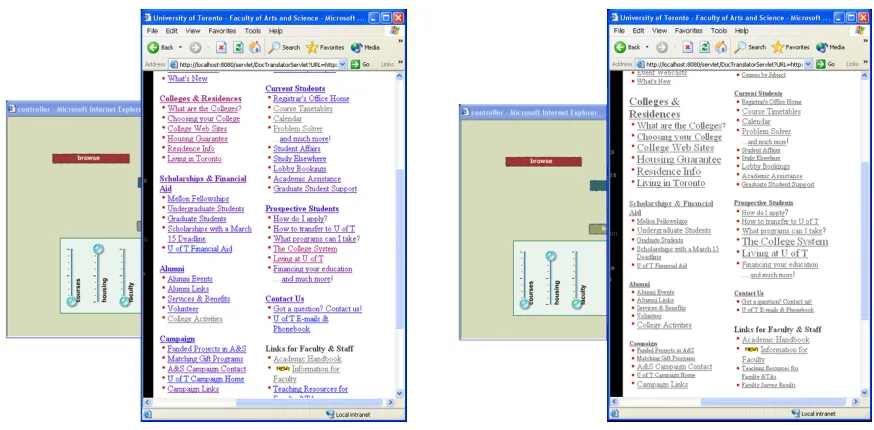Click horizontal scrollbar thumb in right browser window
Screen dimensions: 874x430
point(773,402)
